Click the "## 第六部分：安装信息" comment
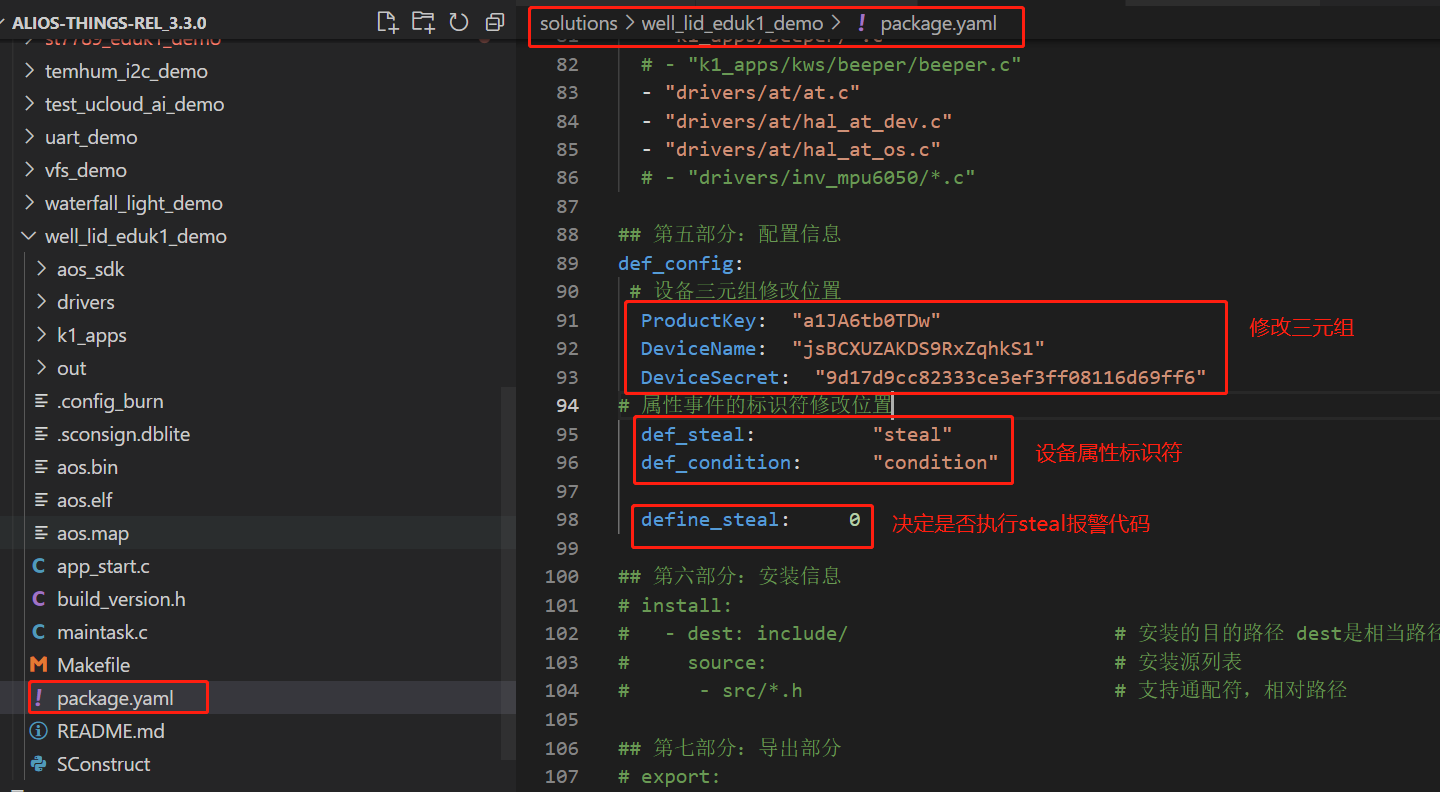1440x792 pixels. click(730, 576)
